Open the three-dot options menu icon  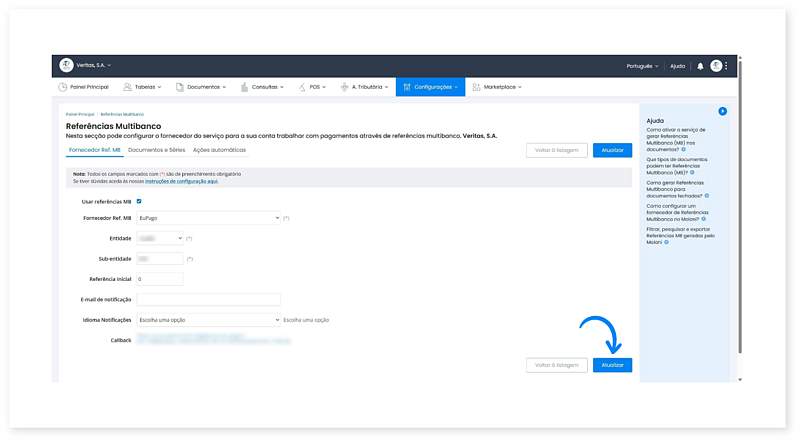[x=727, y=66]
